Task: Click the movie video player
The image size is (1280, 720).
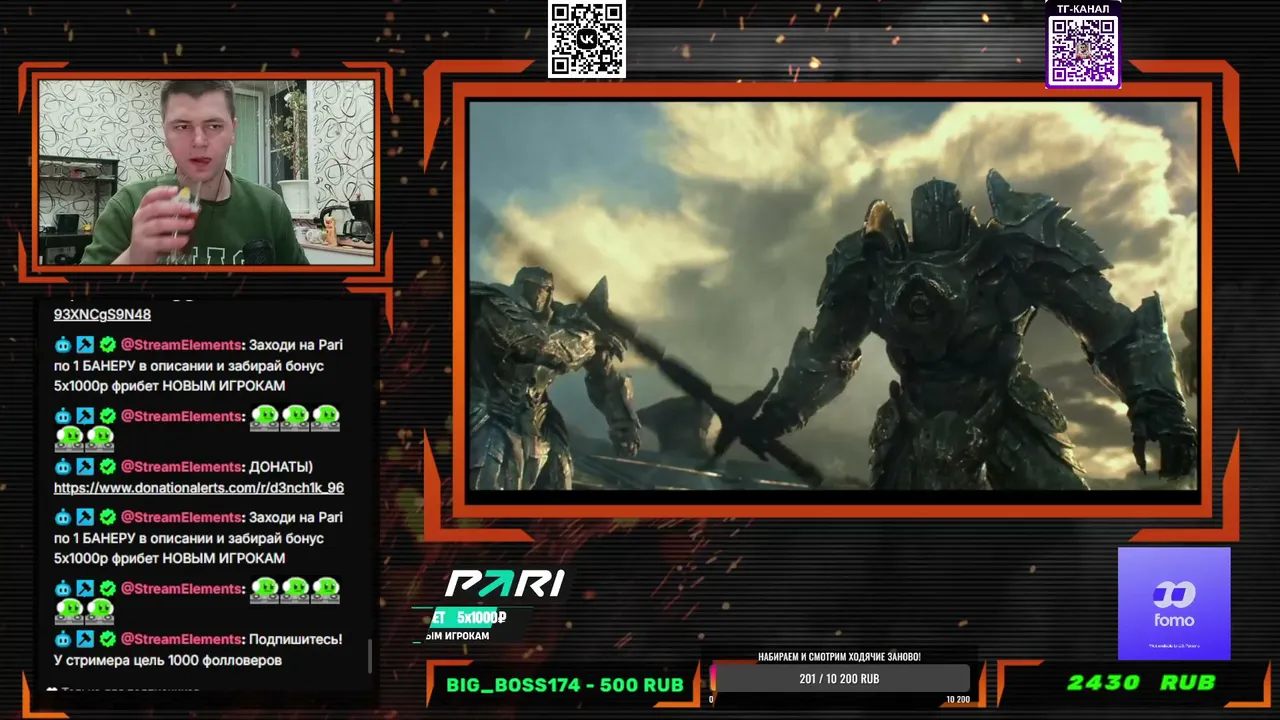Action: [833, 296]
